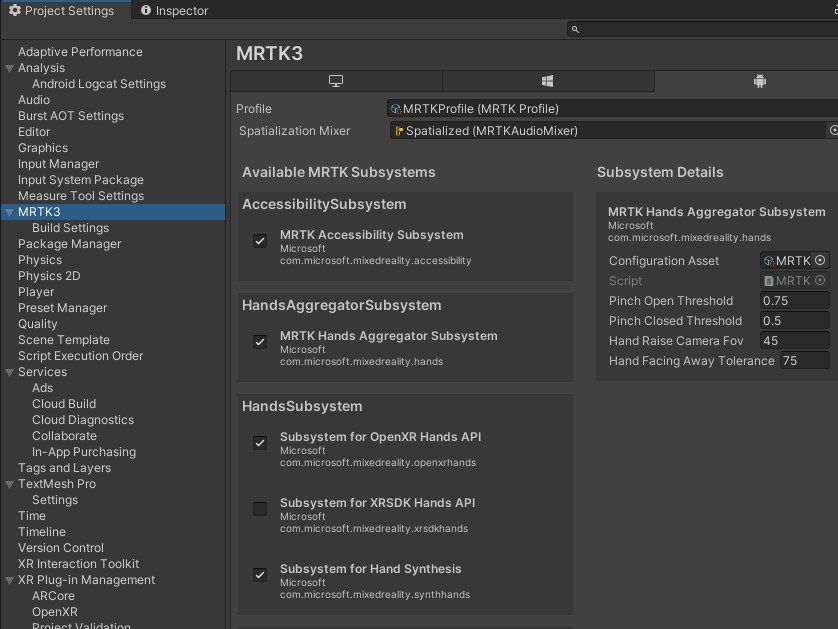Screen dimensions: 838x629
Task: Edit the Hand Raise Camera Fov value
Action: click(x=795, y=340)
